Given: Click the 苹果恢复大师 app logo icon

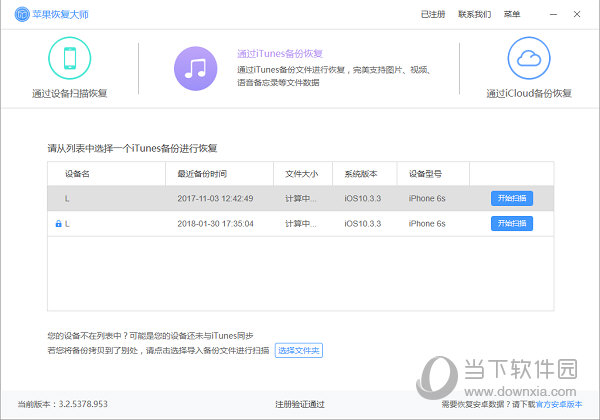Looking at the screenshot, I should (x=22, y=14).
